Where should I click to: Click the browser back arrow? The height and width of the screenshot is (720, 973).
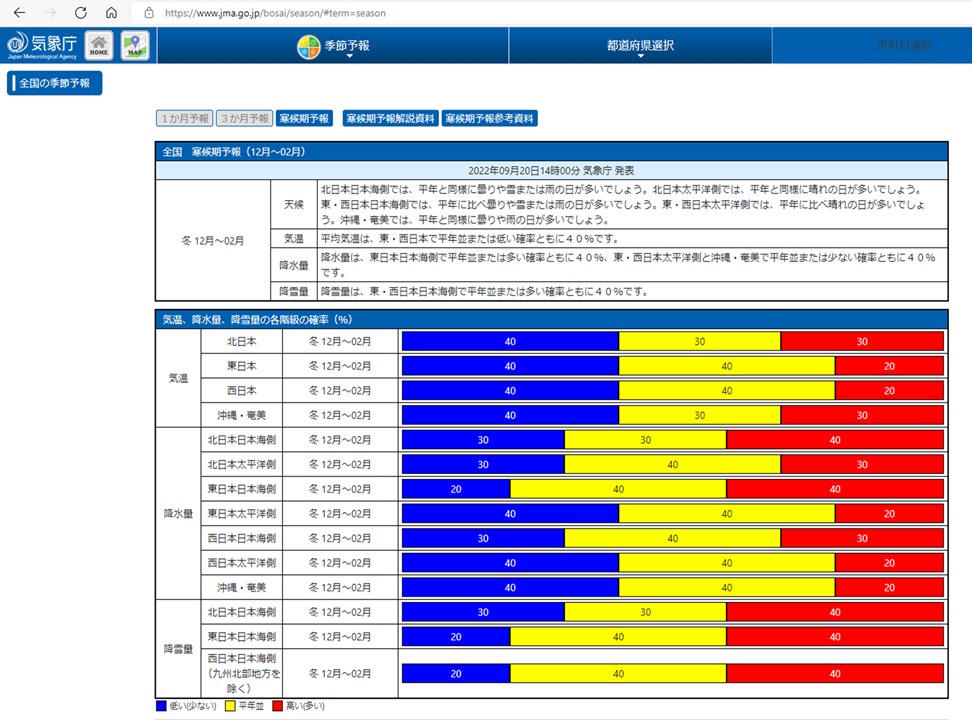point(19,13)
